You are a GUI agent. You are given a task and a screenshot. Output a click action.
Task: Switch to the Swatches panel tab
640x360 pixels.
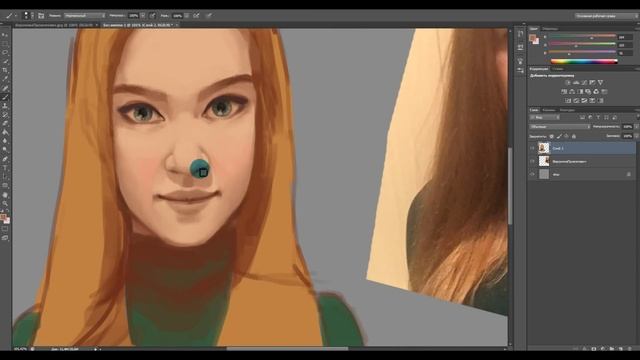coord(550,29)
